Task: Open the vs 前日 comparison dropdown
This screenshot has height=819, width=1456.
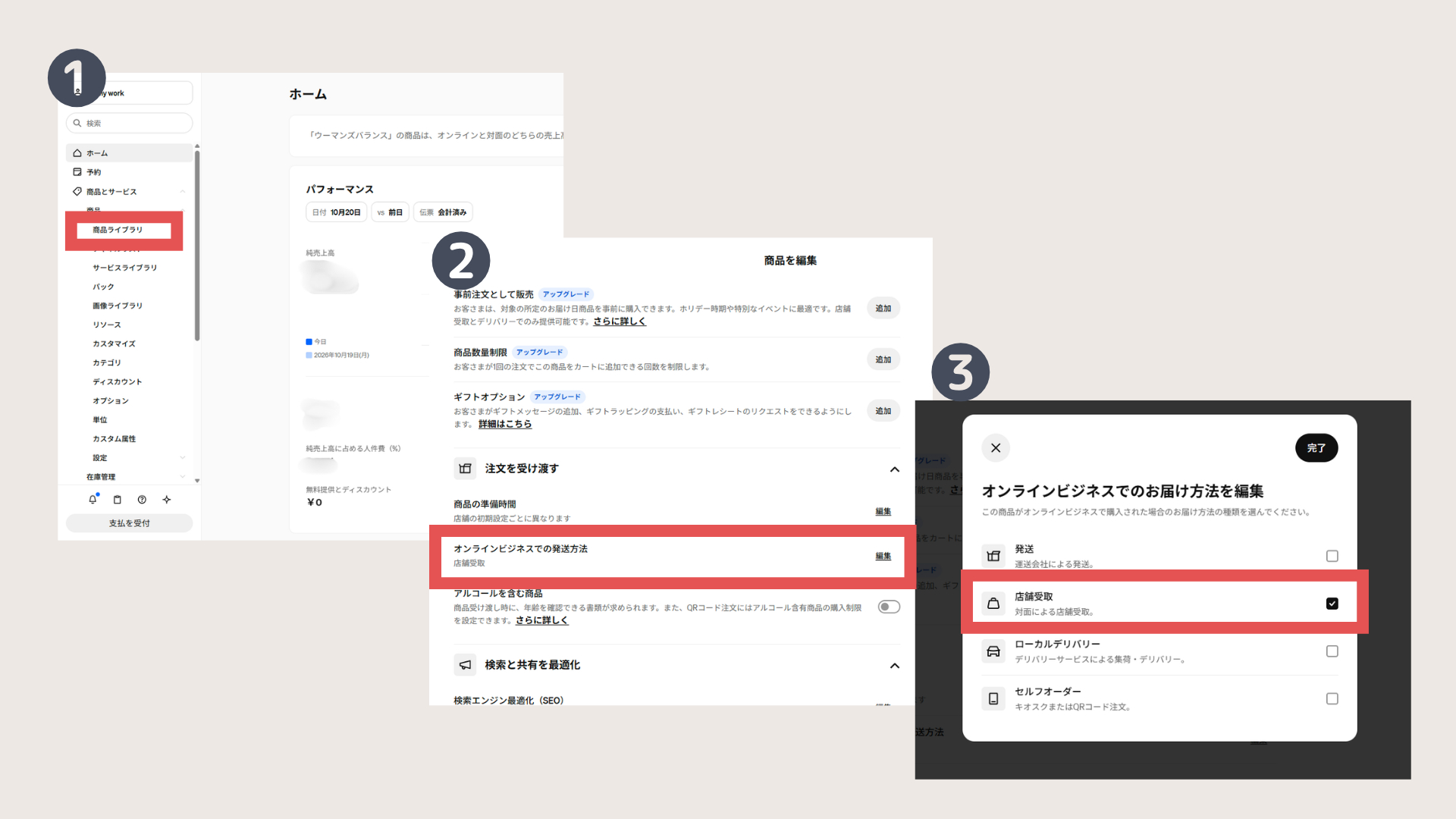Action: (390, 212)
